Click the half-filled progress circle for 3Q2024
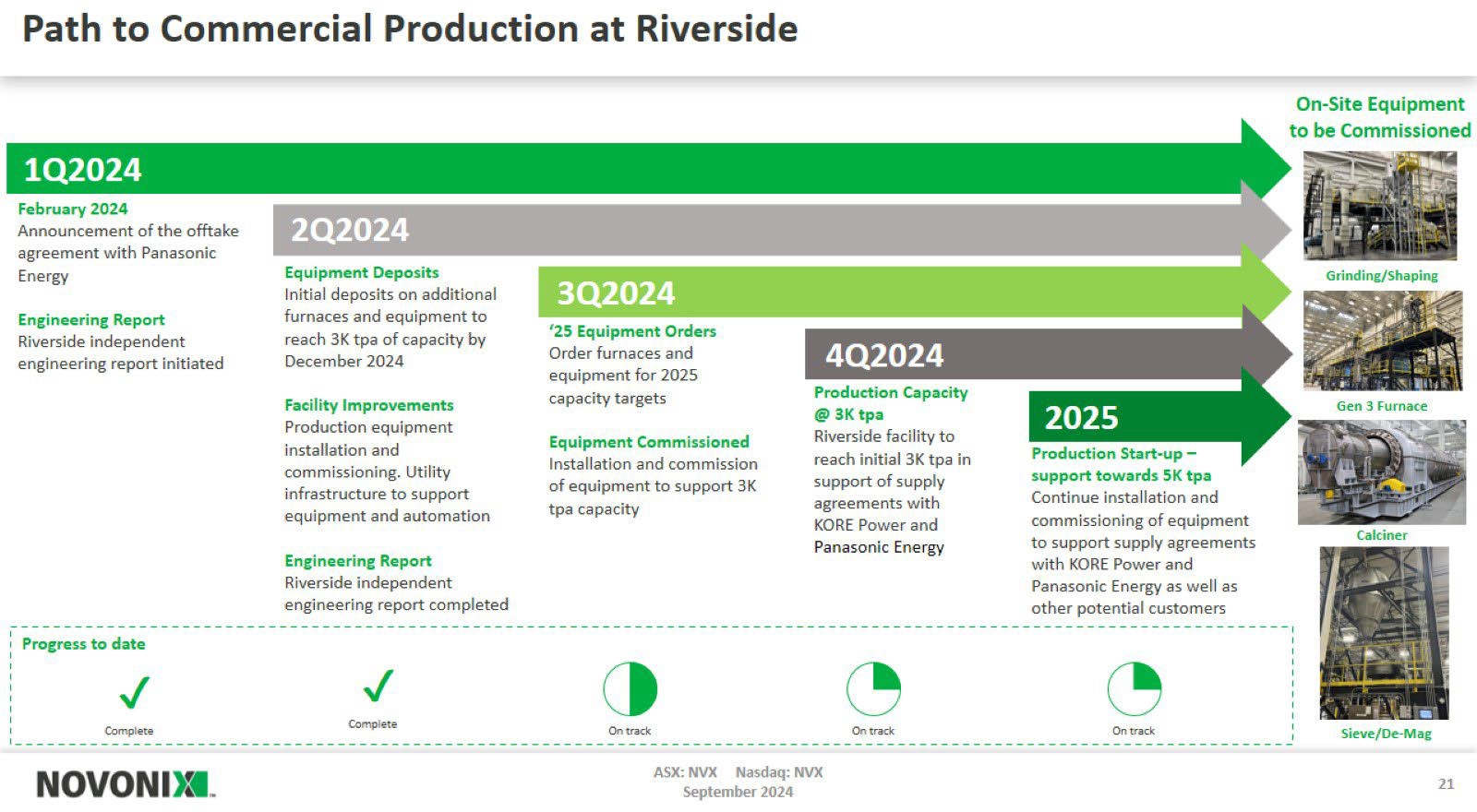This screenshot has height=812, width=1477. click(630, 689)
